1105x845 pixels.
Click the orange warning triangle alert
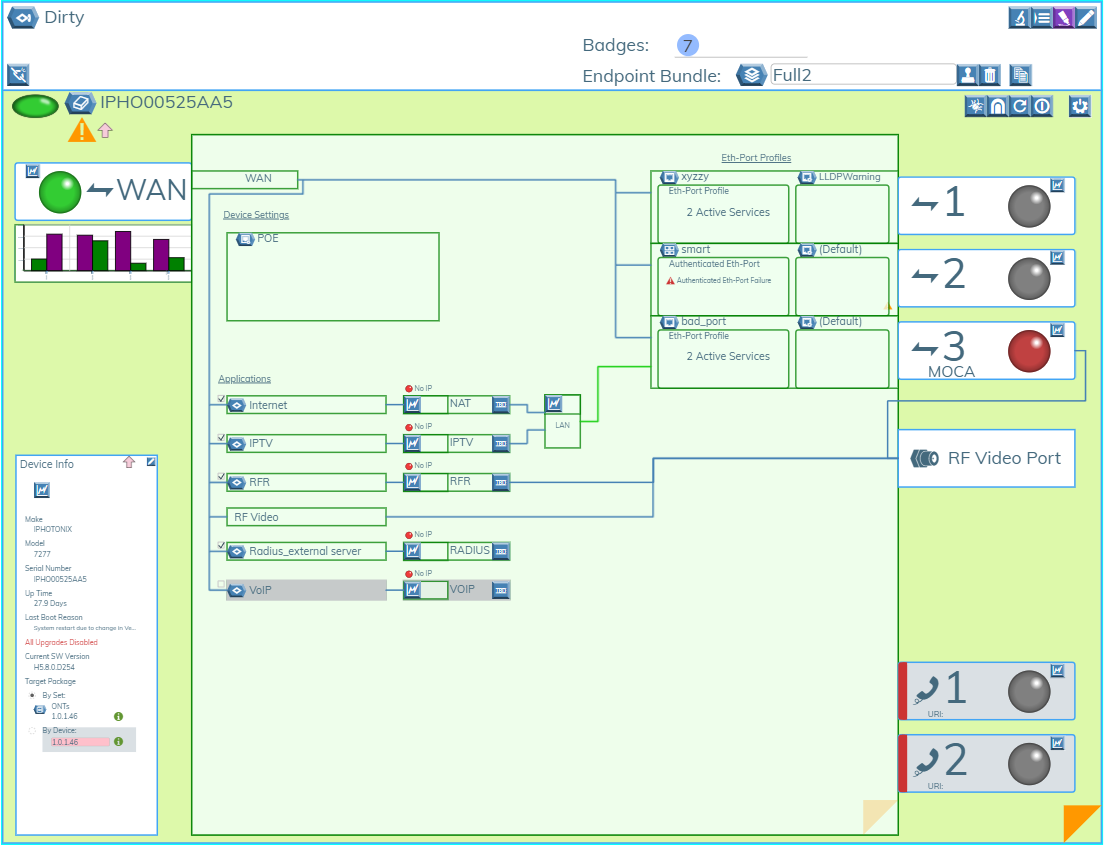[x=81, y=130]
